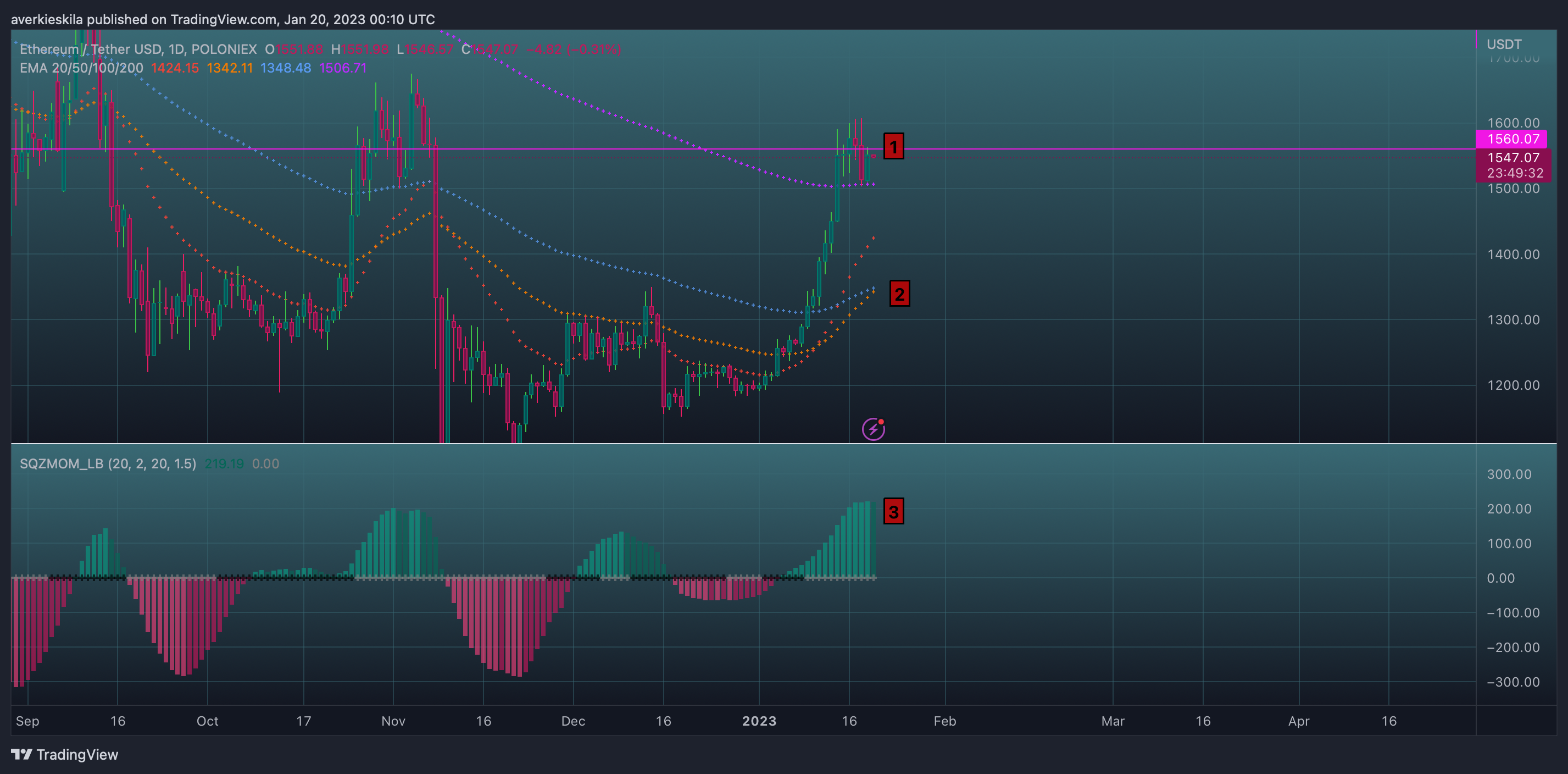Image resolution: width=1568 pixels, height=774 pixels.
Task: Click the Oct label on time axis
Action: (207, 721)
